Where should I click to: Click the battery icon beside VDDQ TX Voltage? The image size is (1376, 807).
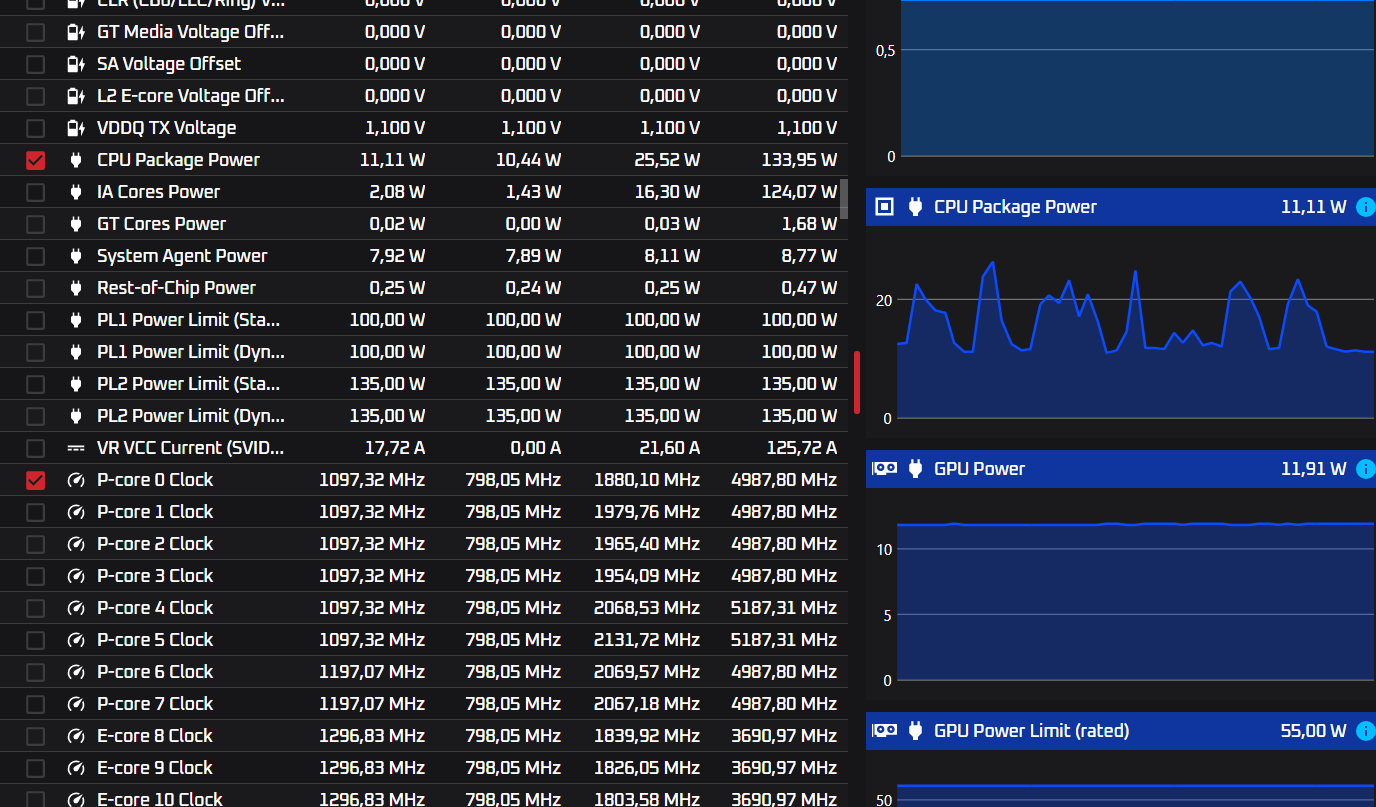(x=76, y=128)
